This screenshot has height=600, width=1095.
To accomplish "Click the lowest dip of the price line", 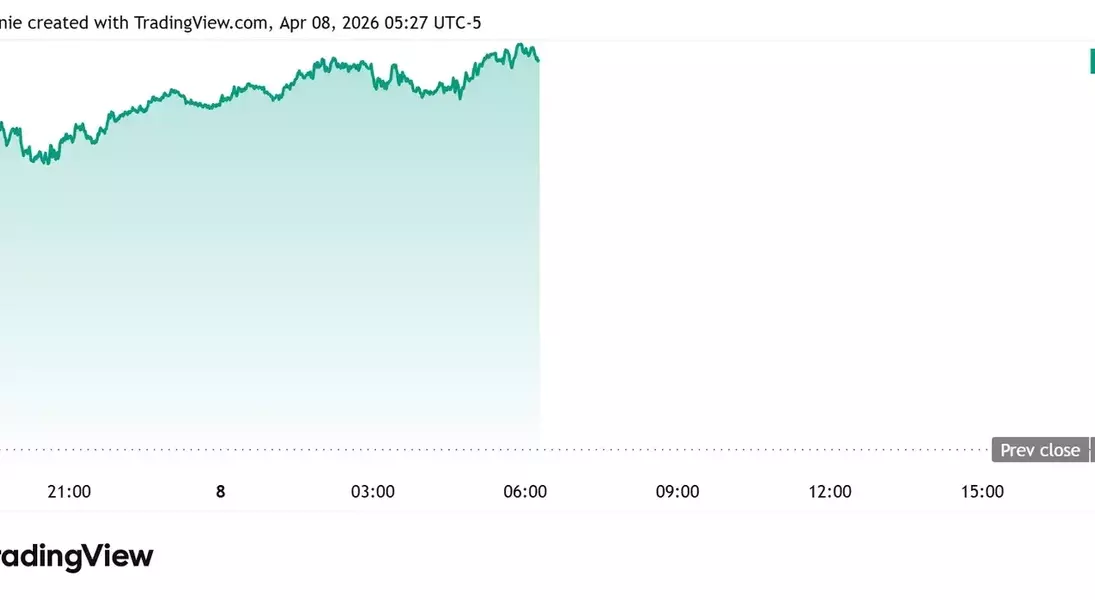I will pyautogui.click(x=45, y=162).
